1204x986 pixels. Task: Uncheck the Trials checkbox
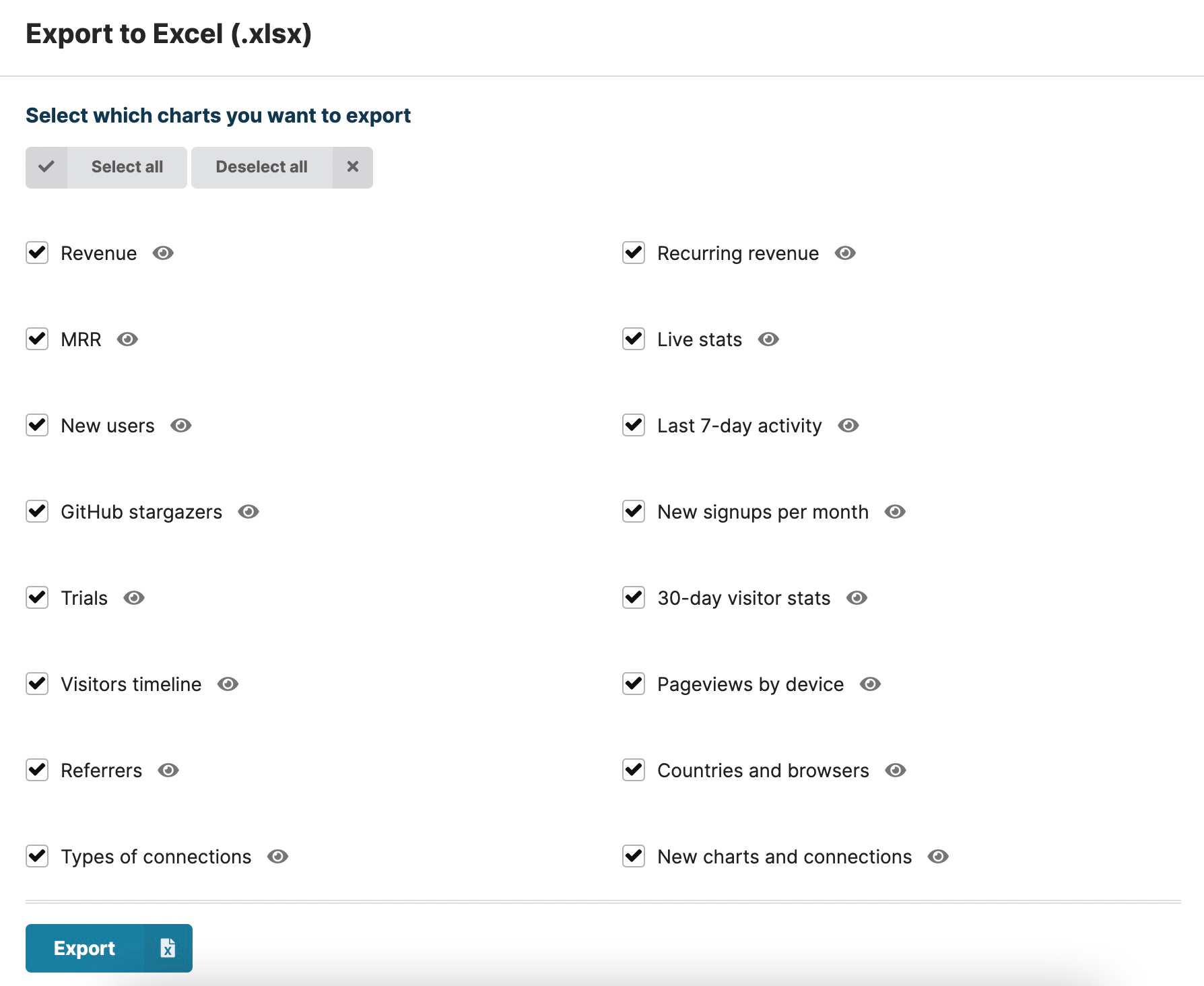pos(37,598)
